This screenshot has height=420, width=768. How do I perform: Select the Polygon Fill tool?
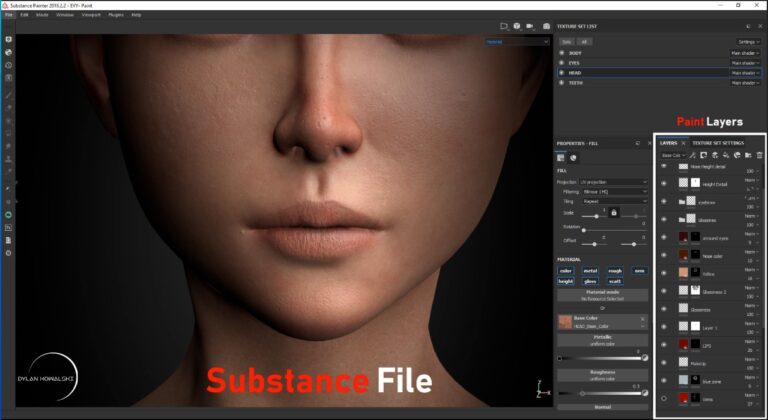point(8,133)
